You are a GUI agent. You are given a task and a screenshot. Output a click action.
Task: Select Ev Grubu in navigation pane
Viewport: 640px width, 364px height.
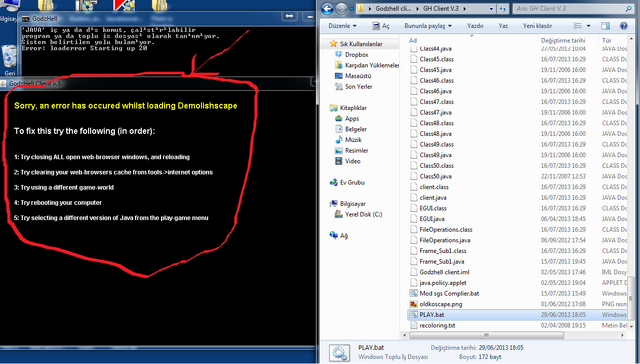click(x=352, y=182)
